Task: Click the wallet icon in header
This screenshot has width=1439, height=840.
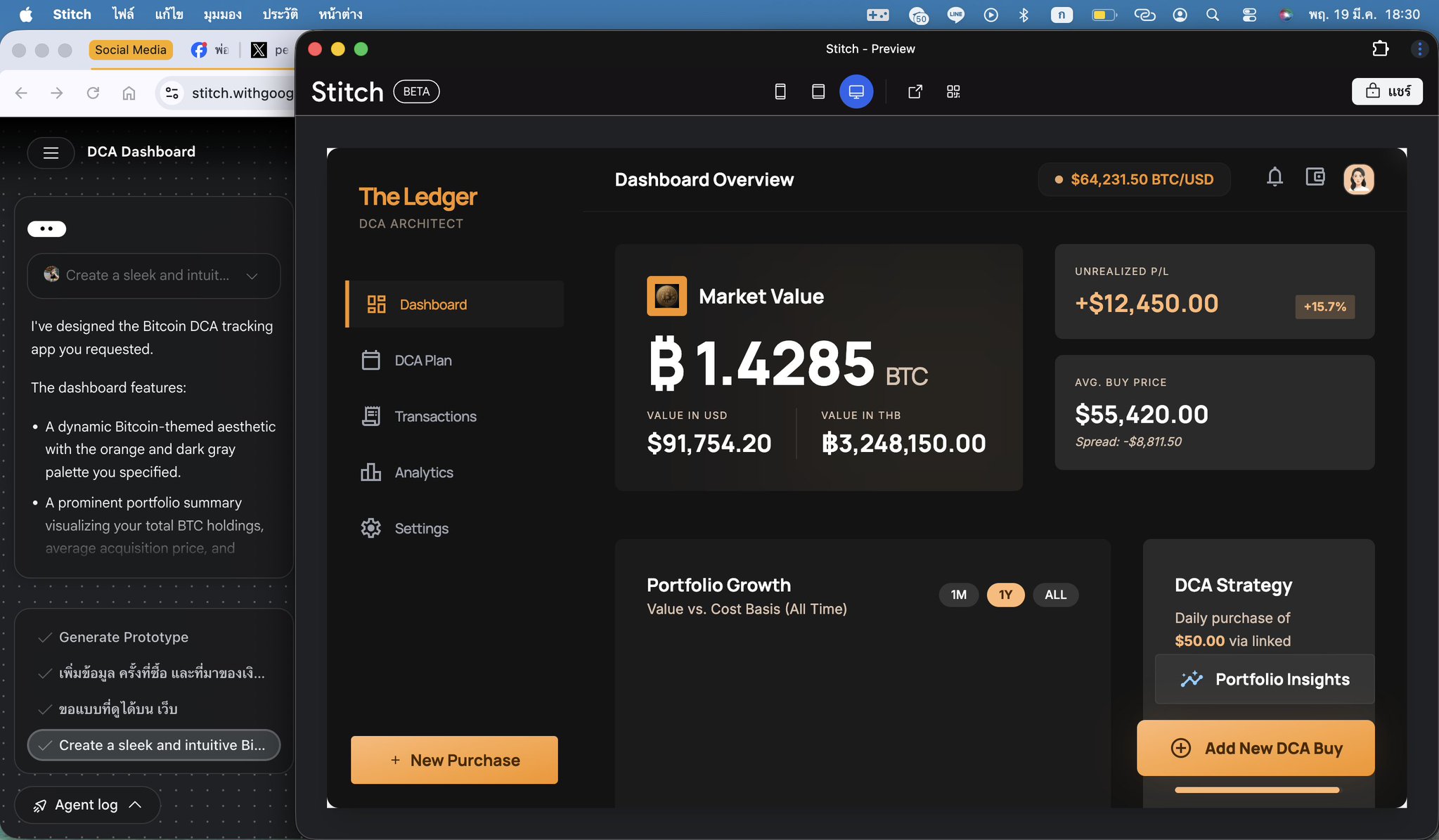Action: 1315,177
